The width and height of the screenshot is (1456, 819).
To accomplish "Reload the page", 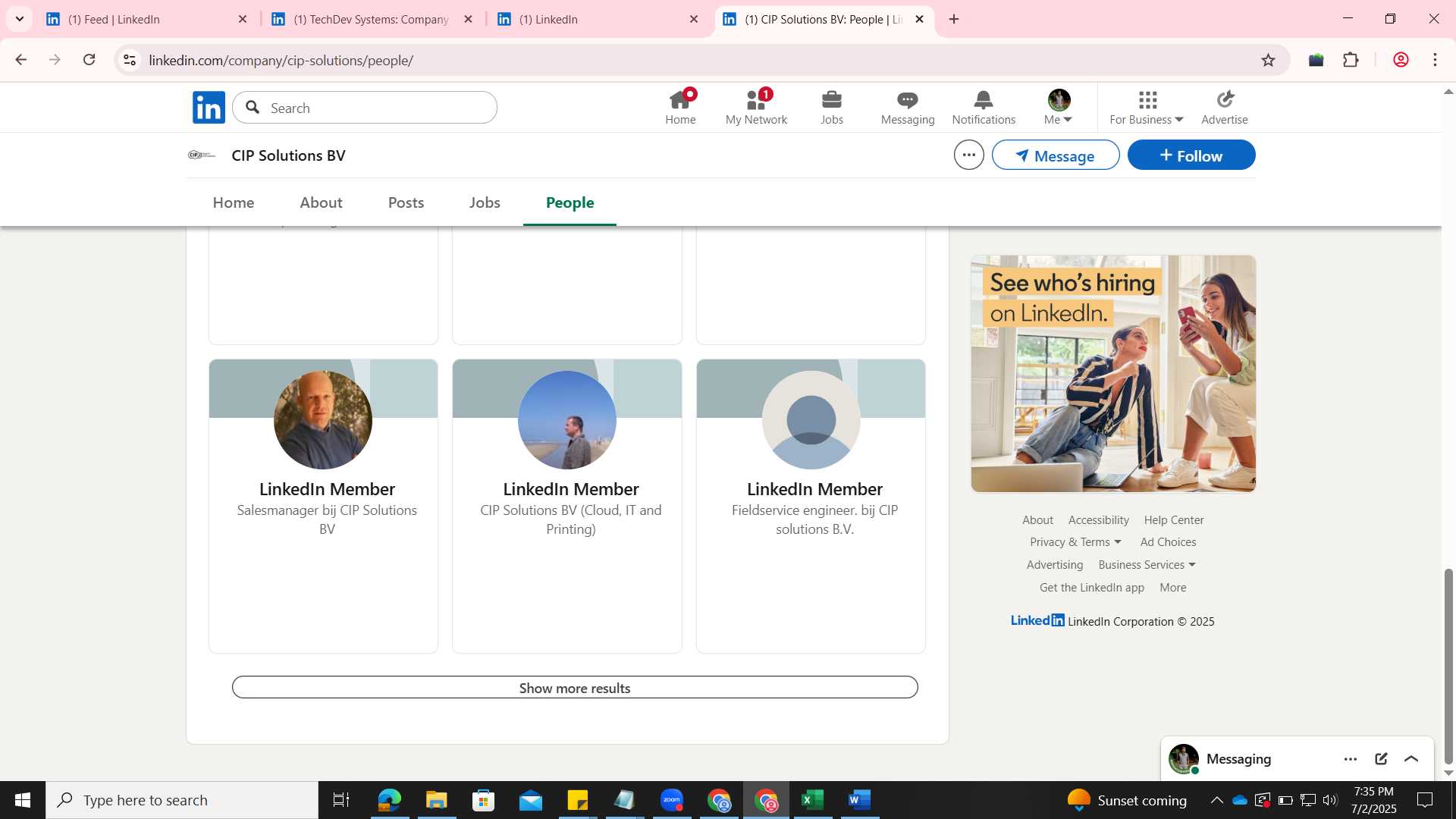I will [89, 60].
